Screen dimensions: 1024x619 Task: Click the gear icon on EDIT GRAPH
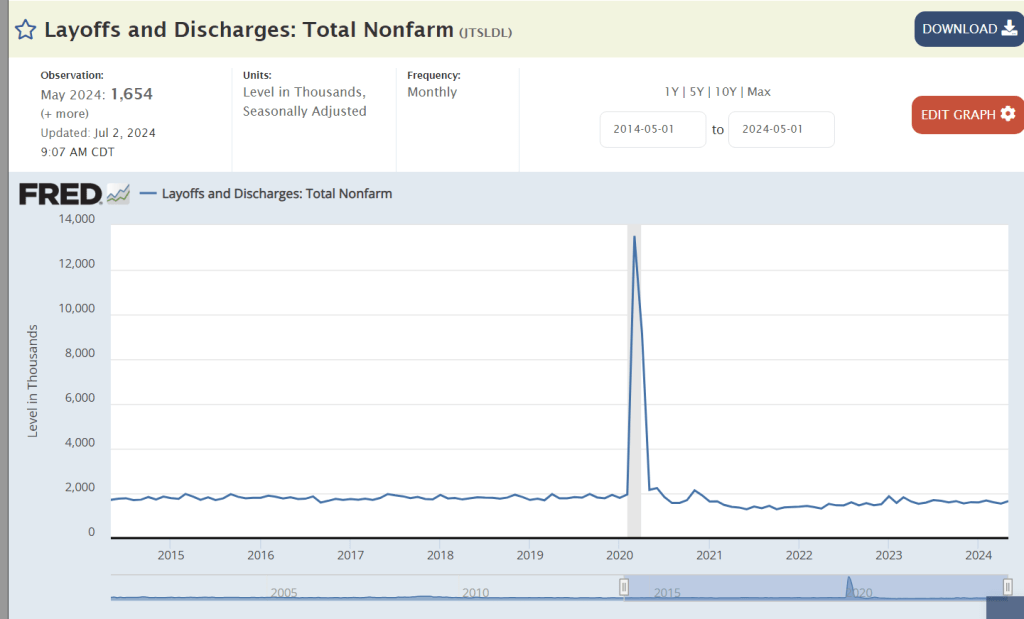[x=1007, y=114]
